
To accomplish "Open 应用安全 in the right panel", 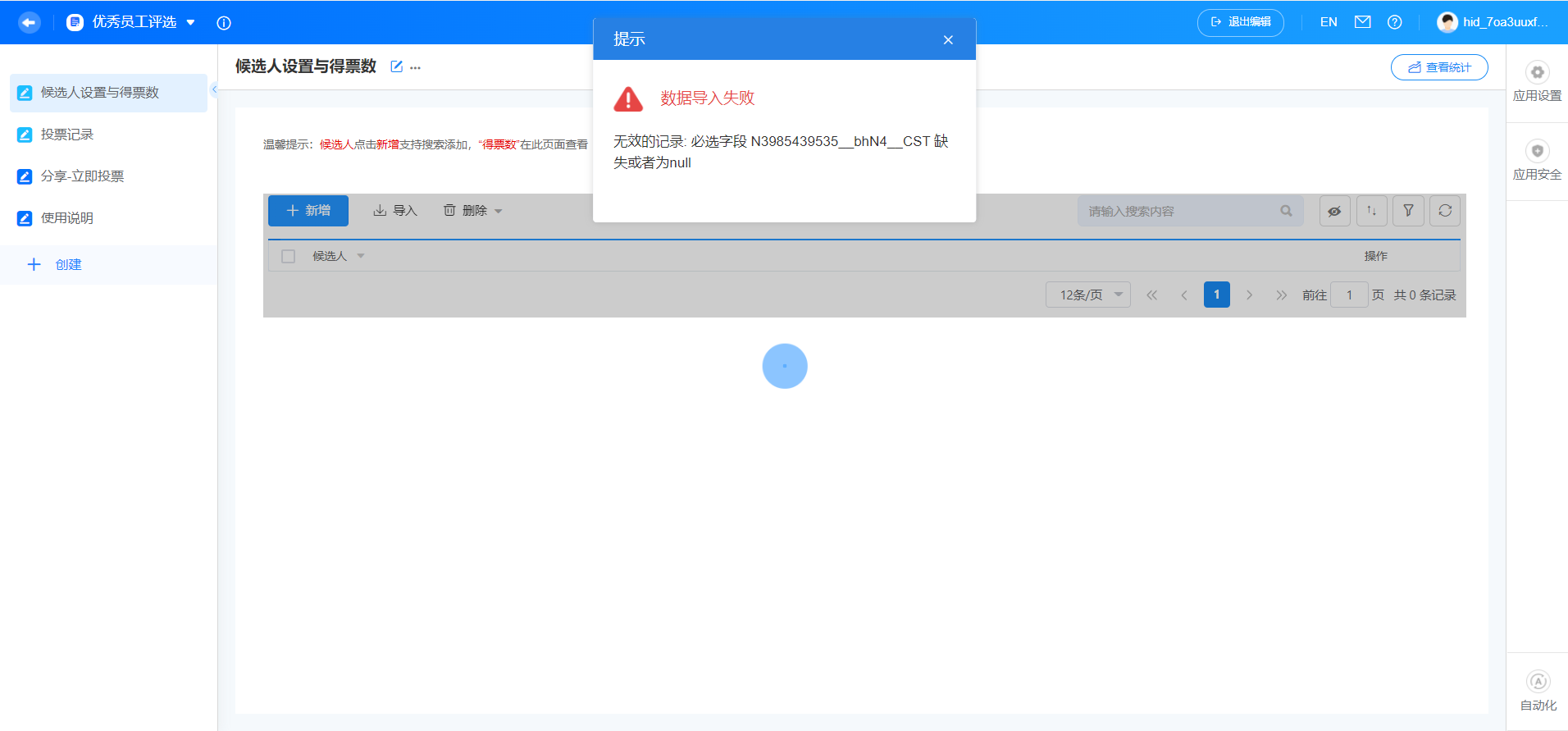I will coord(1537,161).
